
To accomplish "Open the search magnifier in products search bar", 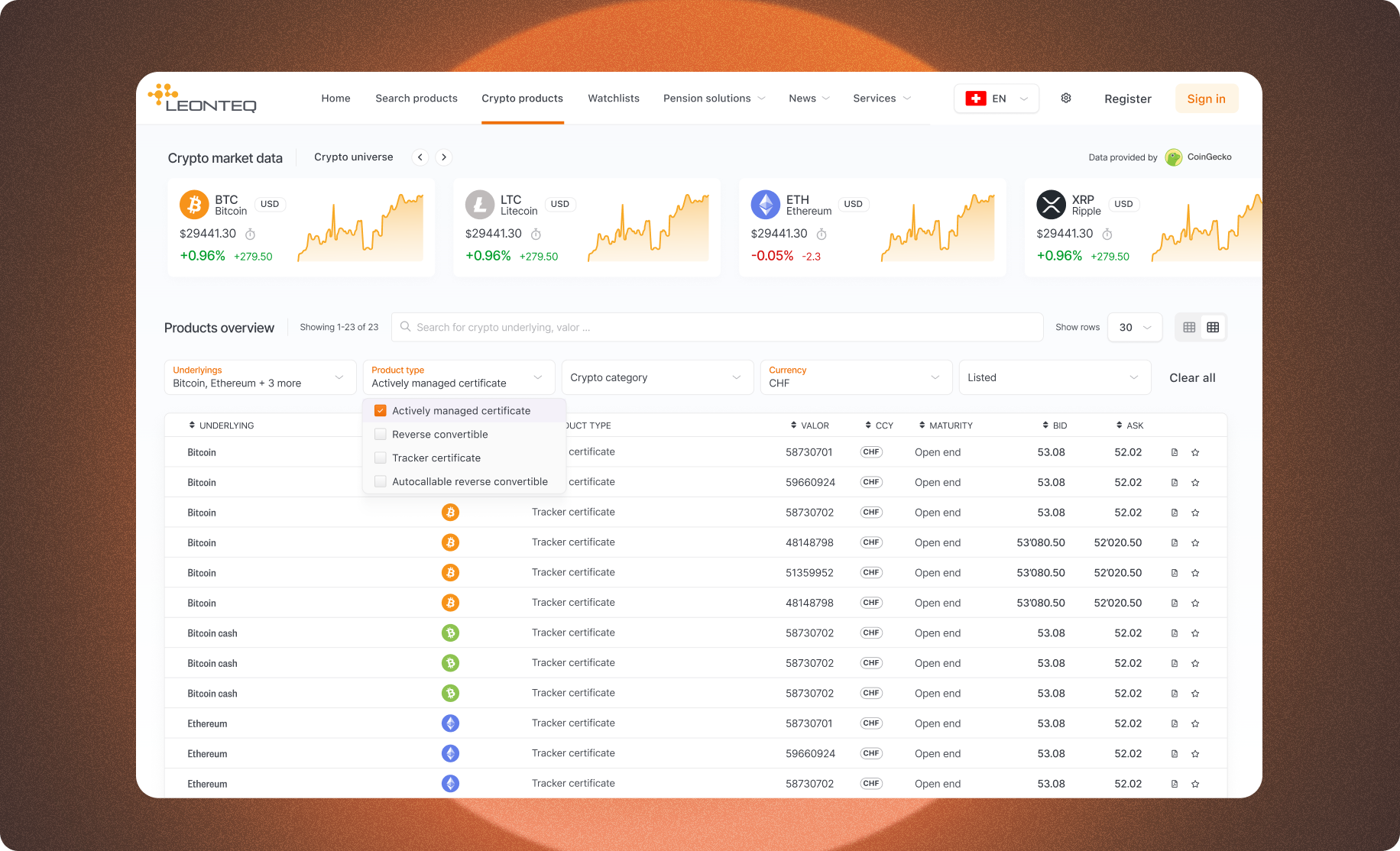I will coord(405,327).
